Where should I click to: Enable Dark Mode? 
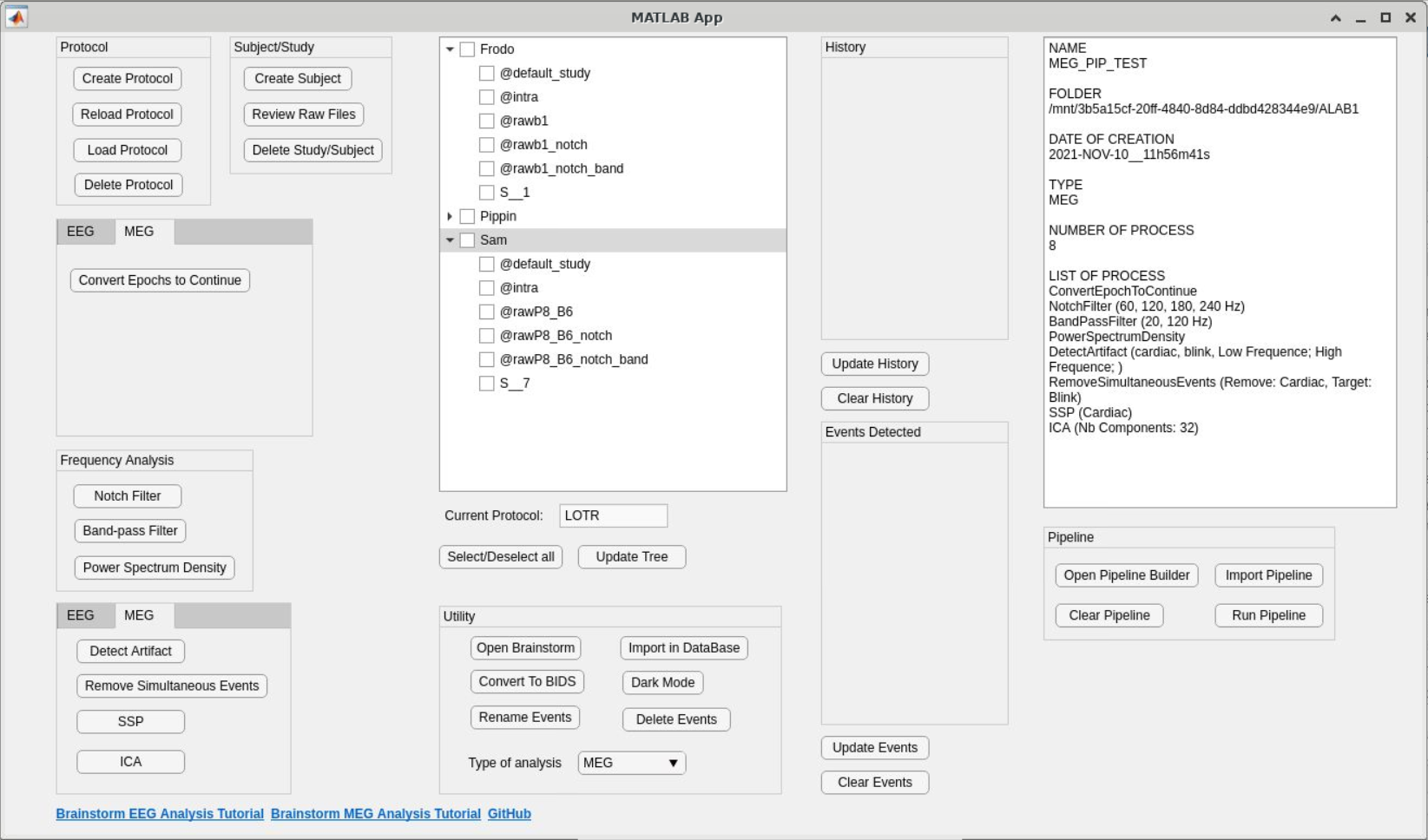[x=661, y=683]
